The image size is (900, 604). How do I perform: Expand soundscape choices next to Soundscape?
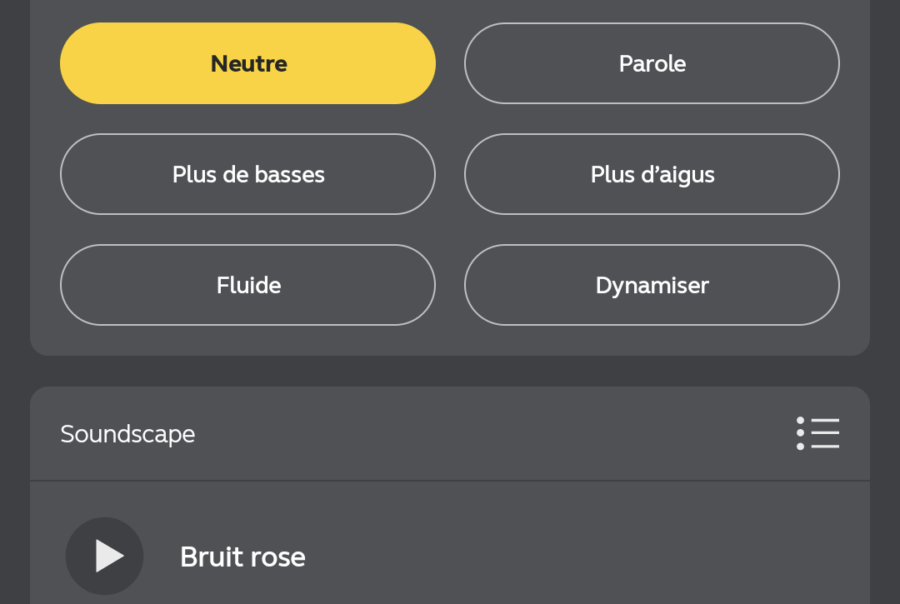(818, 433)
